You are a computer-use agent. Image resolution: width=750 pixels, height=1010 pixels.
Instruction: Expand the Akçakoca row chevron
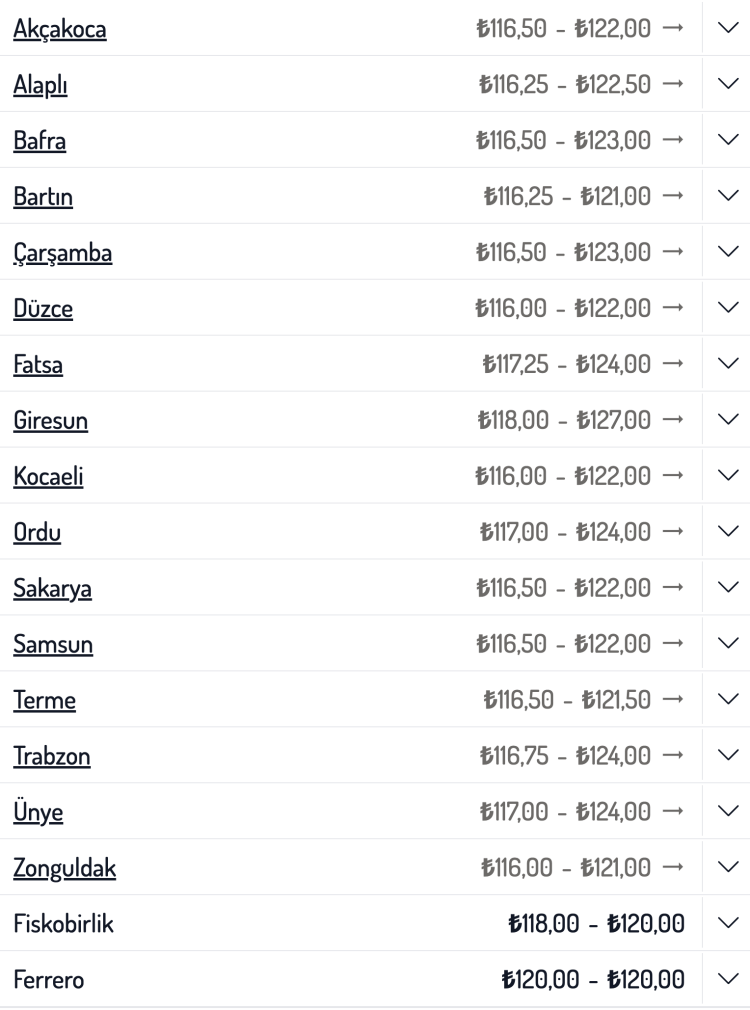[x=727, y=29]
